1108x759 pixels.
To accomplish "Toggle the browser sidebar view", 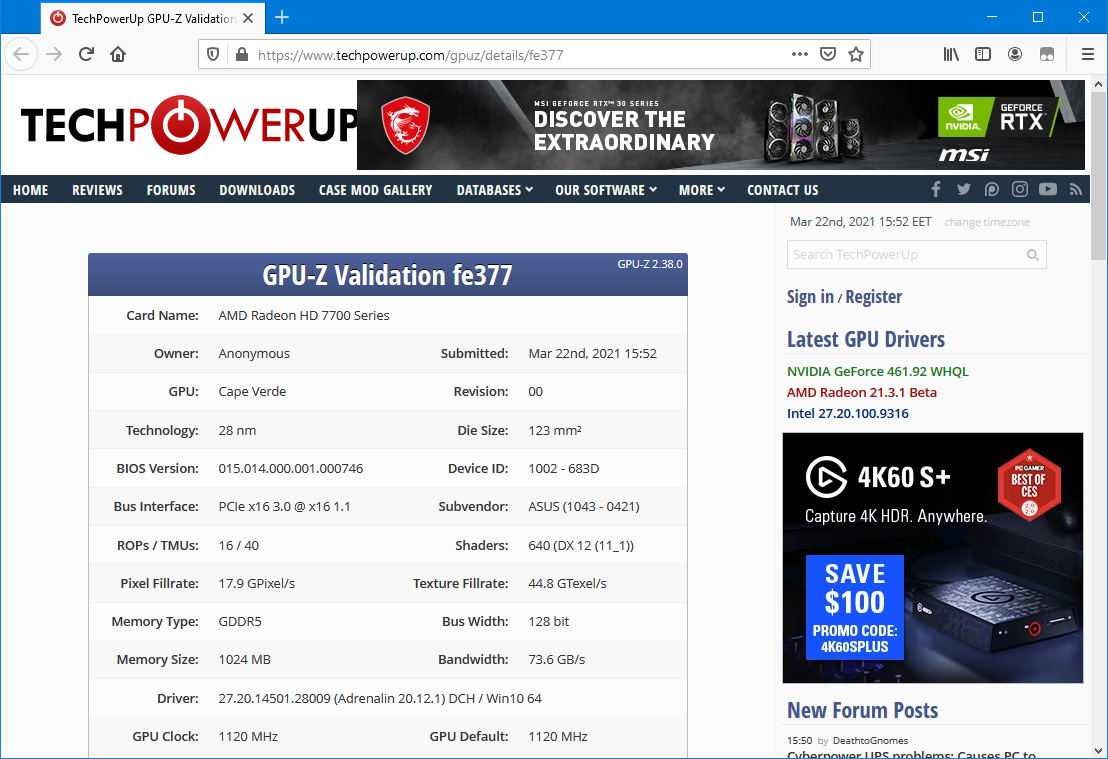I will tap(983, 54).
